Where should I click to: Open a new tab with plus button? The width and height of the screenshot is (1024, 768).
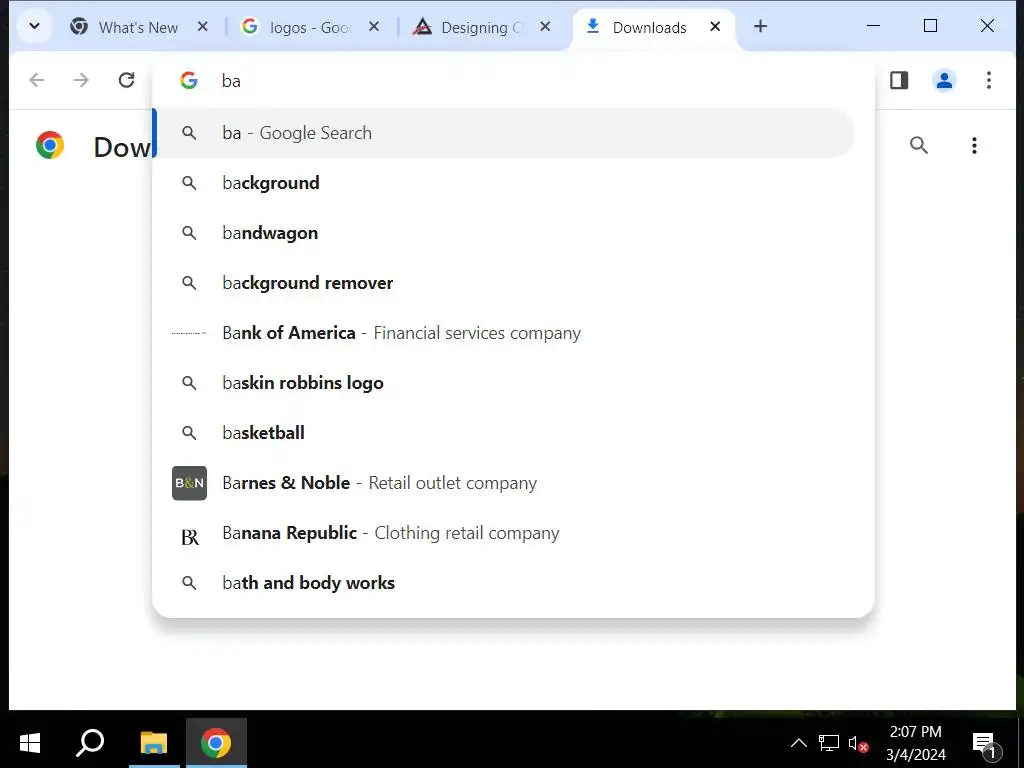[760, 27]
